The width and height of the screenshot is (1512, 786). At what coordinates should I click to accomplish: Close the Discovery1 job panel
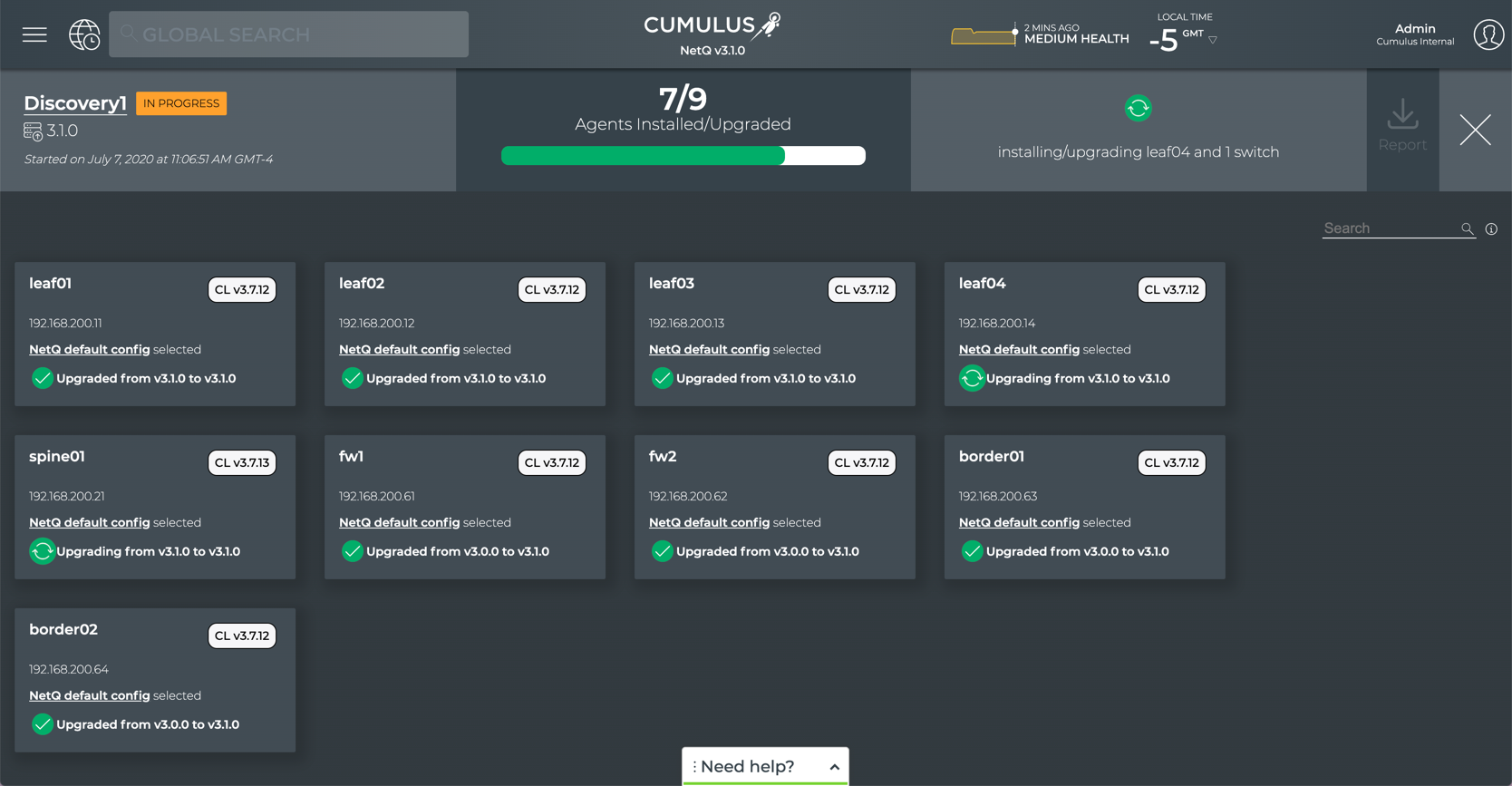coord(1475,131)
